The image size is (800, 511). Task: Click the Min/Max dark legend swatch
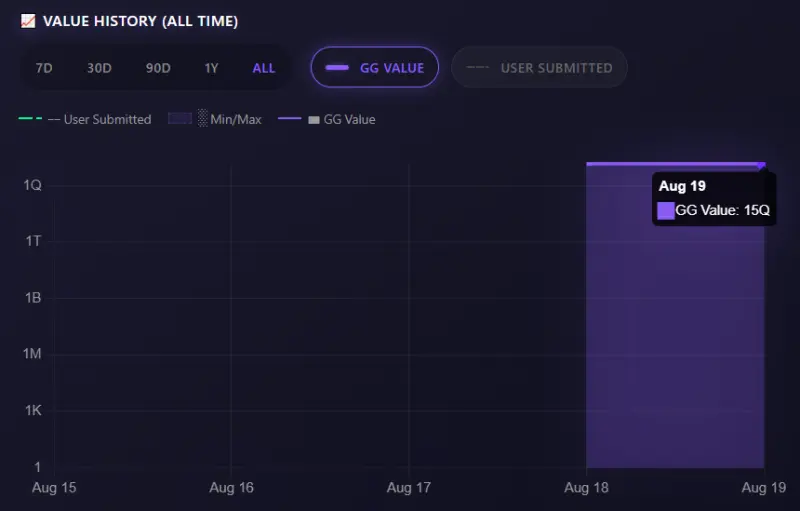click(x=180, y=118)
